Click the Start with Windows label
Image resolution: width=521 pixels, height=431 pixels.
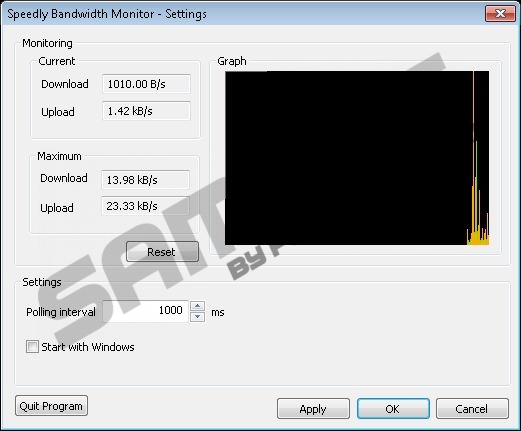click(88, 347)
